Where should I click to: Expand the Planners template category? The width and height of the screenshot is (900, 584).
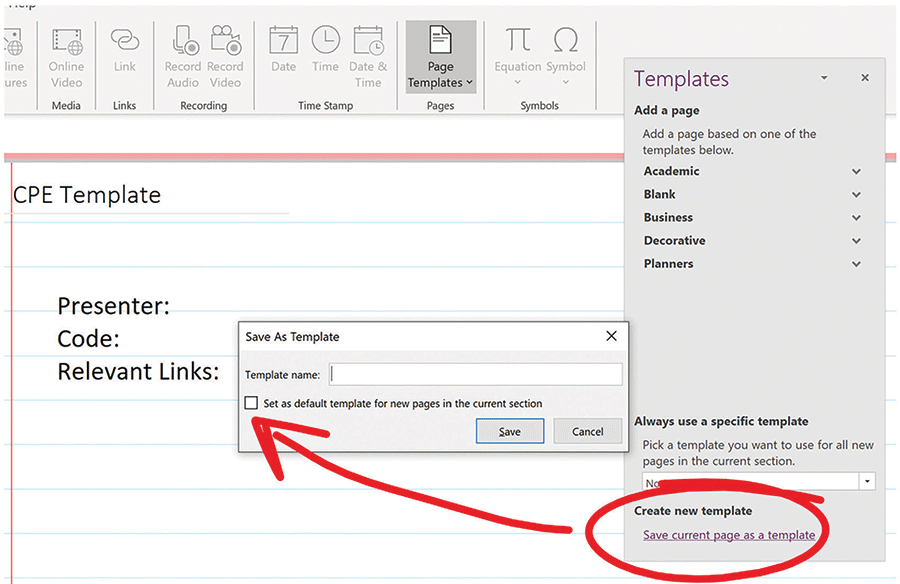pyautogui.click(x=856, y=264)
